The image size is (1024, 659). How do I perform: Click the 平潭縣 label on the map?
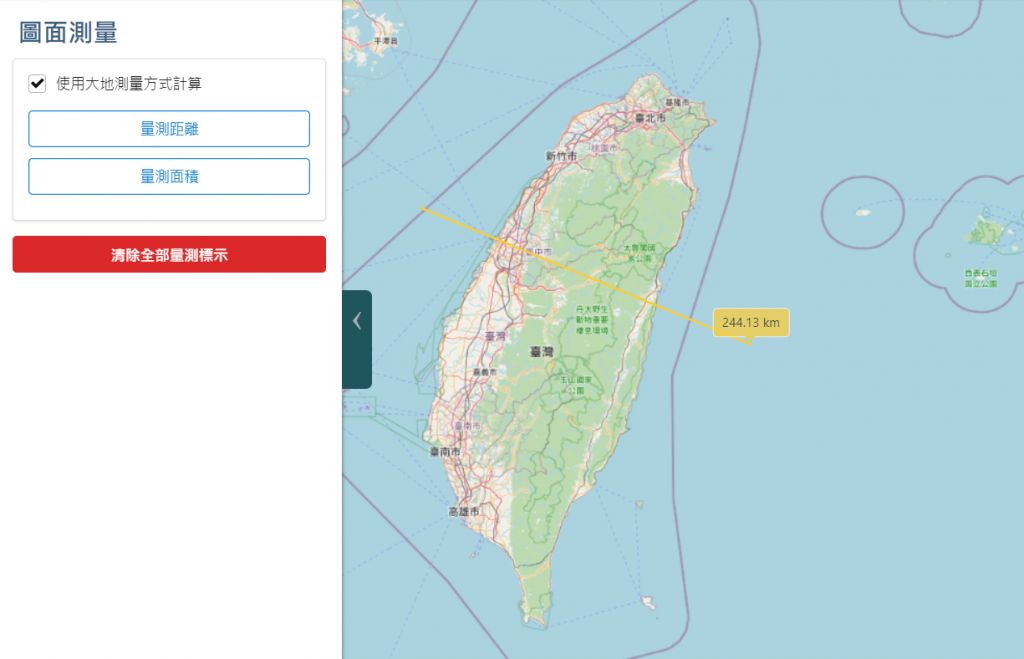pyautogui.click(x=386, y=41)
